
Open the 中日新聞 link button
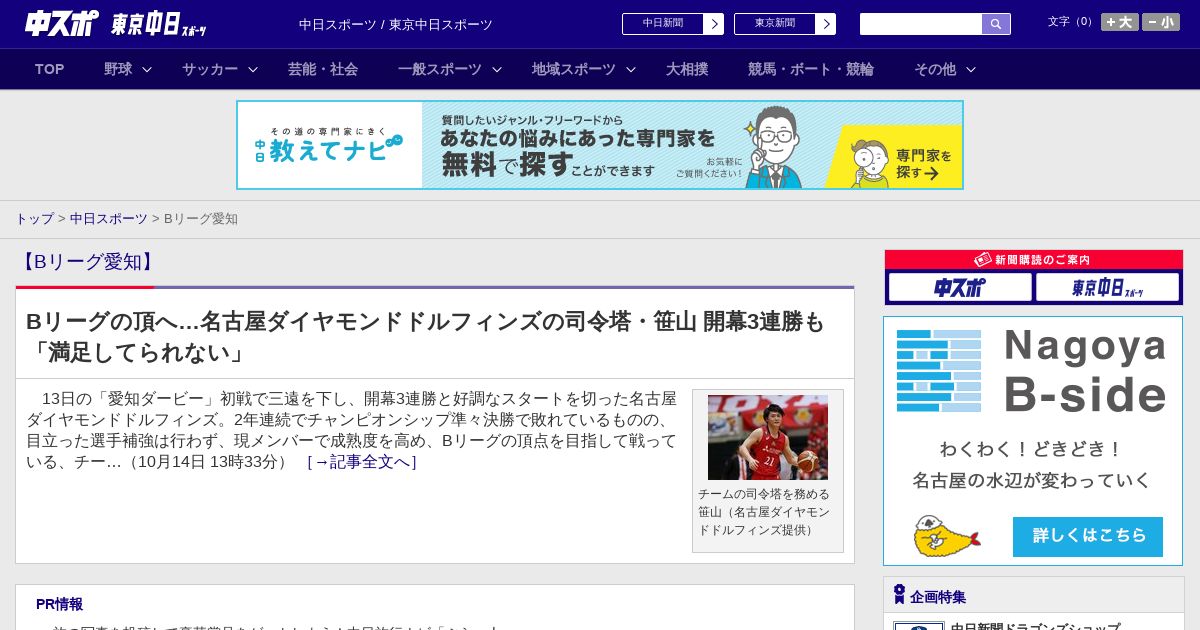662,24
